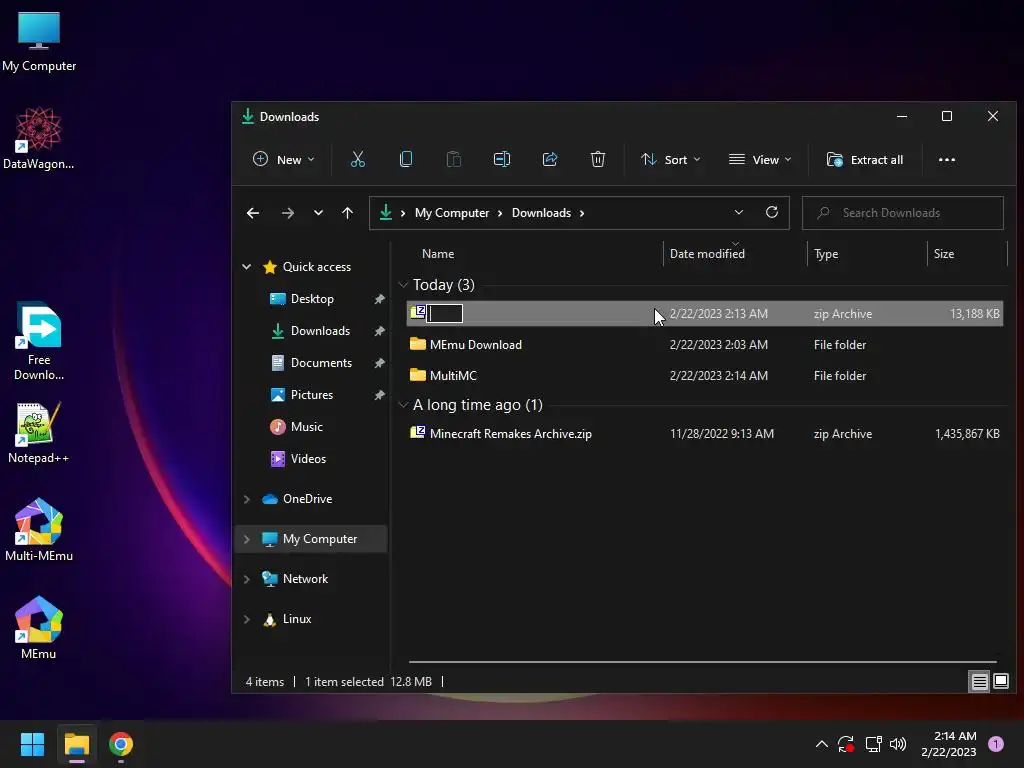1024x768 pixels.
Task: Open the New item dropdown
Action: click(x=283, y=159)
